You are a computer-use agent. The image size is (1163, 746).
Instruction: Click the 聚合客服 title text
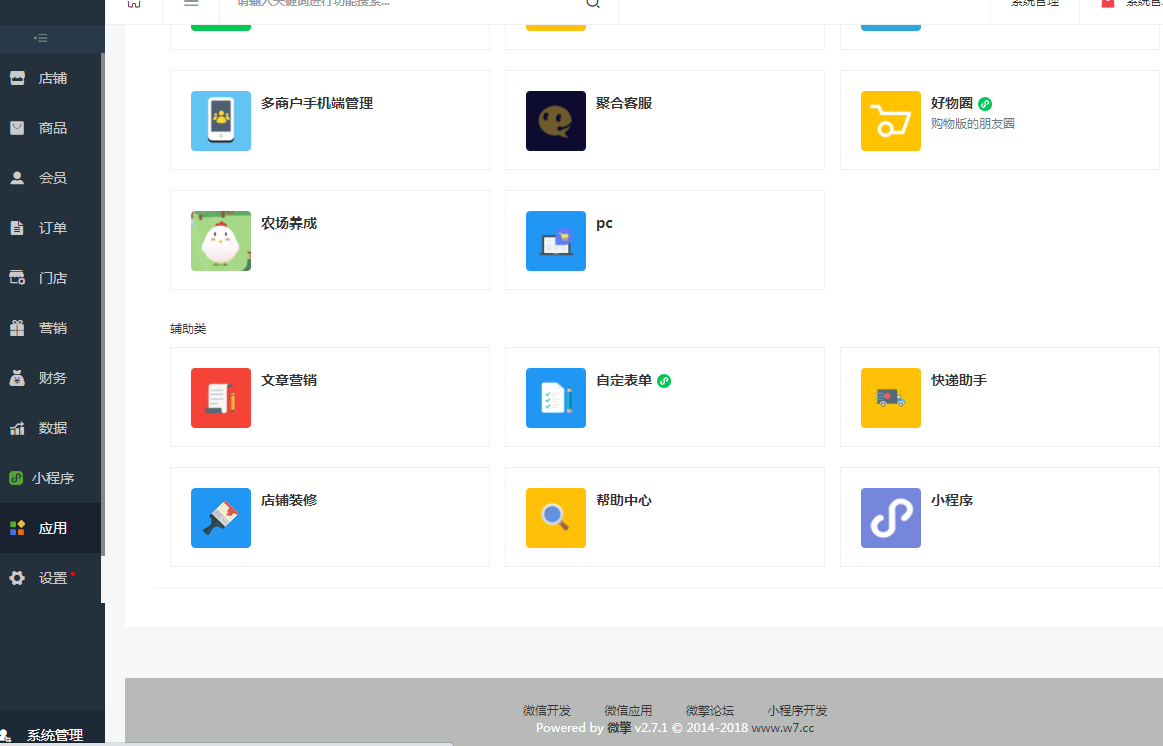click(x=624, y=103)
